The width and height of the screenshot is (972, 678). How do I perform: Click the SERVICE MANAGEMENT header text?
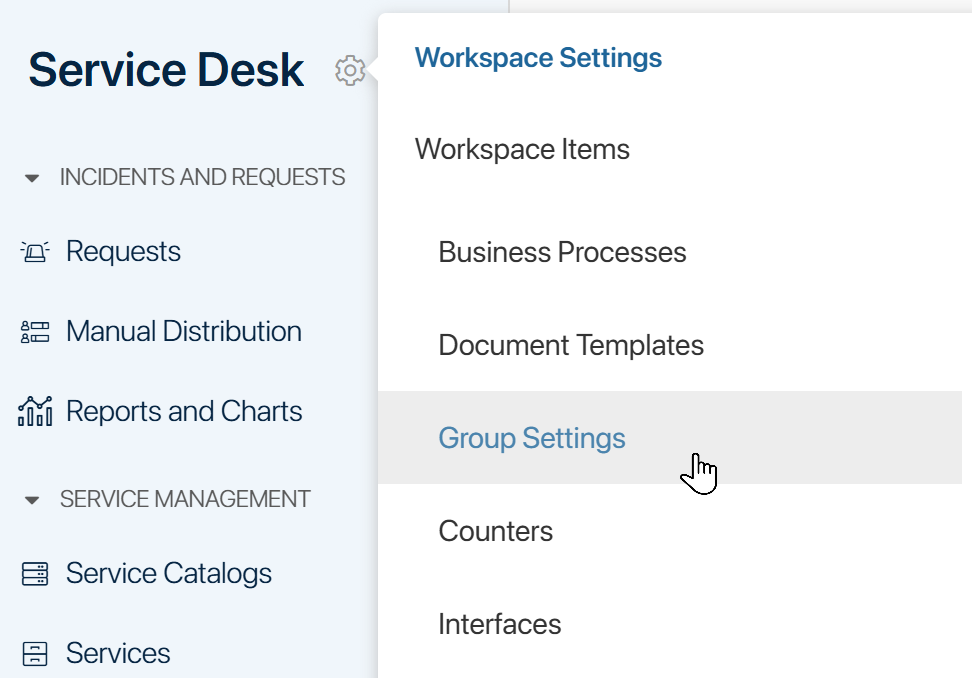tap(185, 499)
